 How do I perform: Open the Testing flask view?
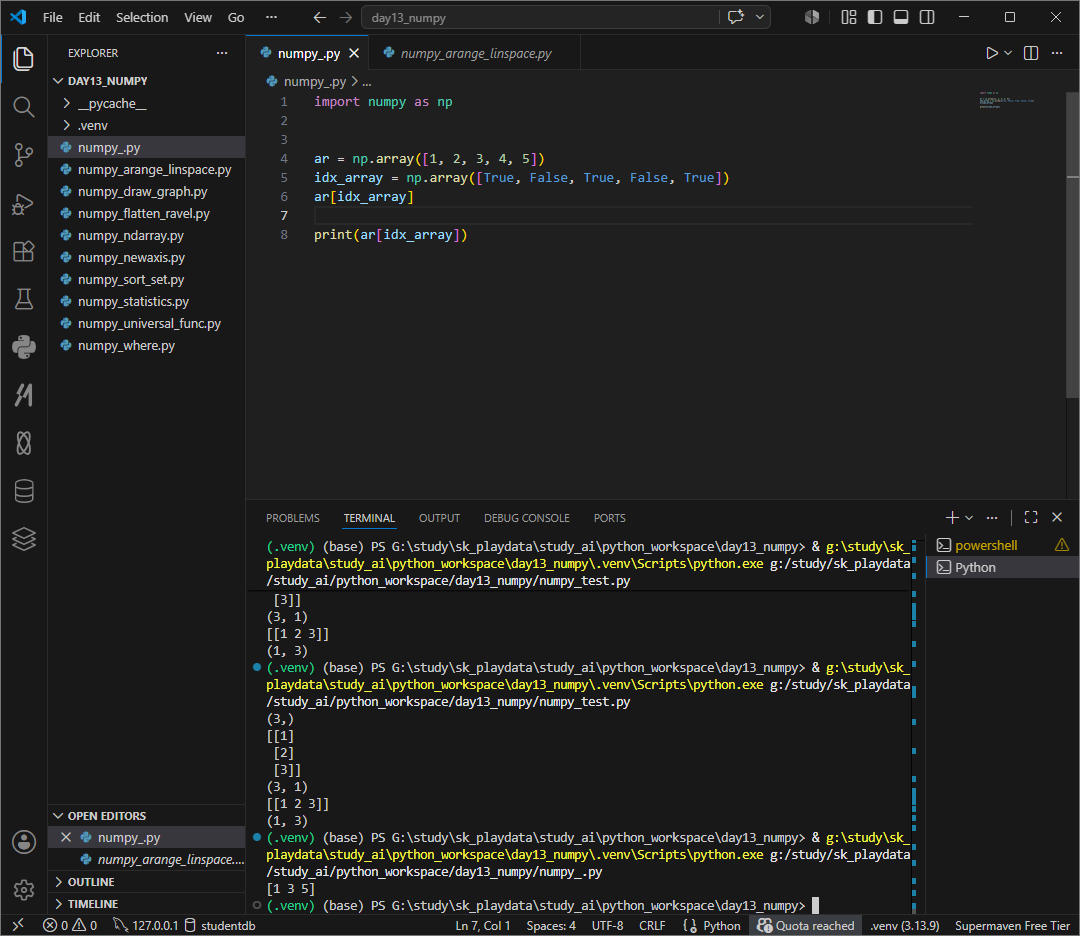23,299
